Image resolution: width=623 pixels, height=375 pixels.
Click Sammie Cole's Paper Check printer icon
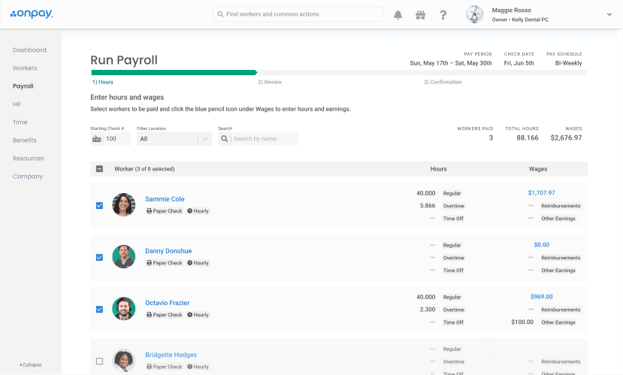click(149, 211)
